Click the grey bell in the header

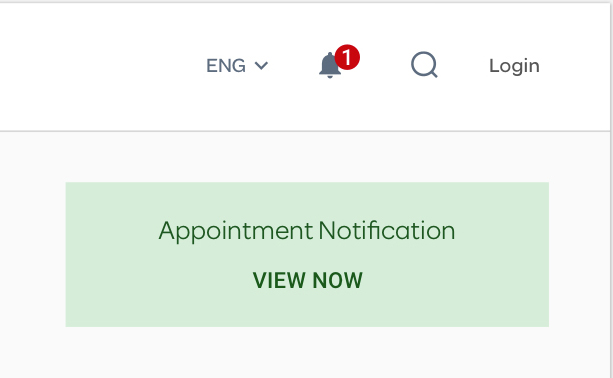(329, 66)
